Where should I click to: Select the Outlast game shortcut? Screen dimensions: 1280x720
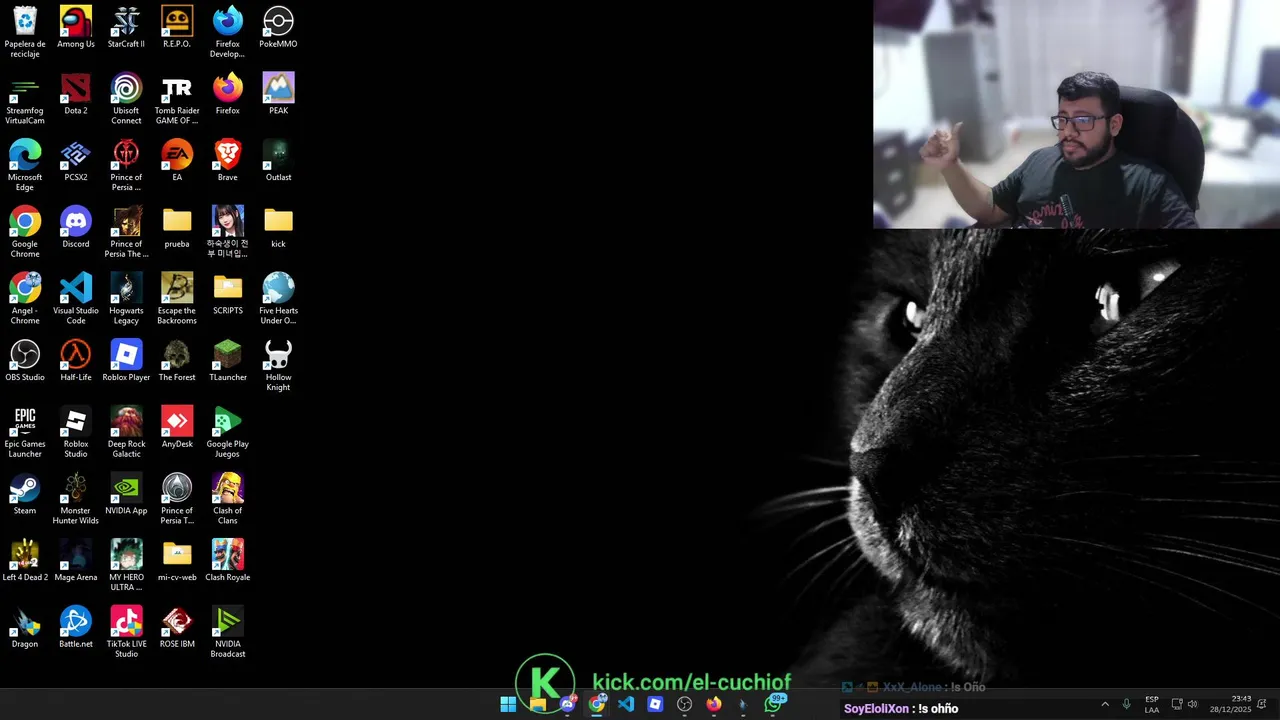point(278,161)
